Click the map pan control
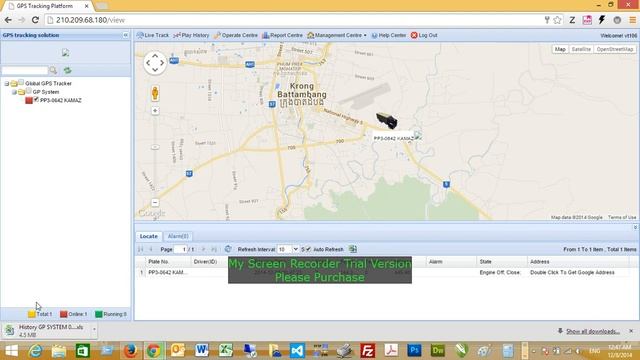Image resolution: width=640 pixels, height=360 pixels. [155, 63]
